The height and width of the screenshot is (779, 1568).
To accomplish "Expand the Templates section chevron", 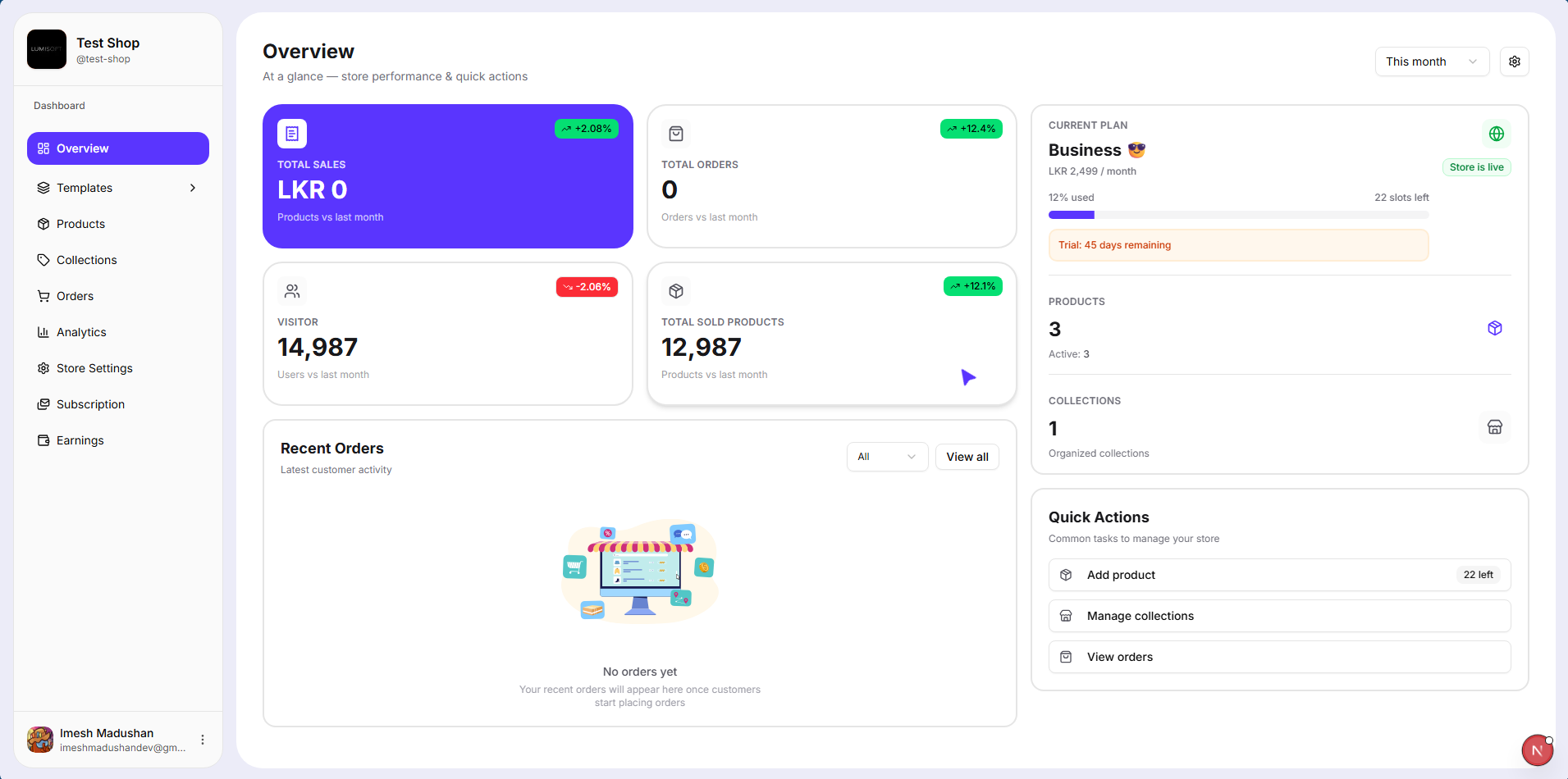I will click(x=192, y=188).
